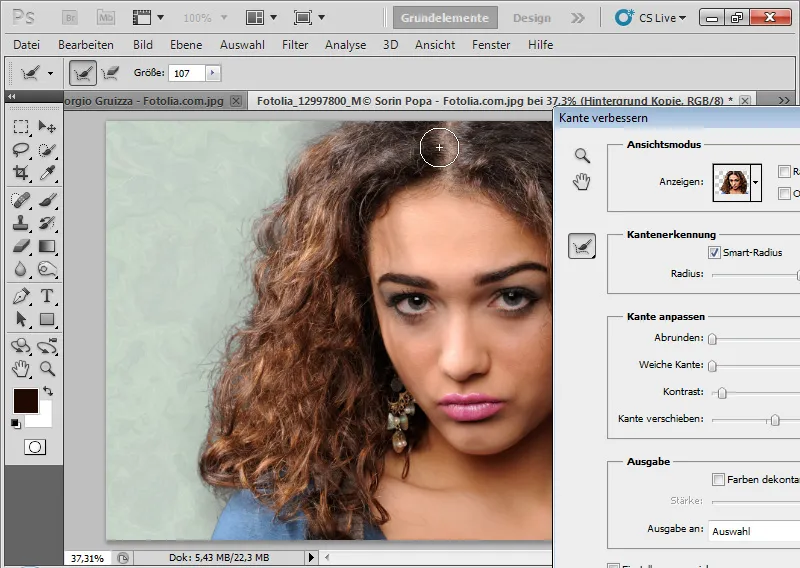Select the Eraser tool

(x=20, y=246)
